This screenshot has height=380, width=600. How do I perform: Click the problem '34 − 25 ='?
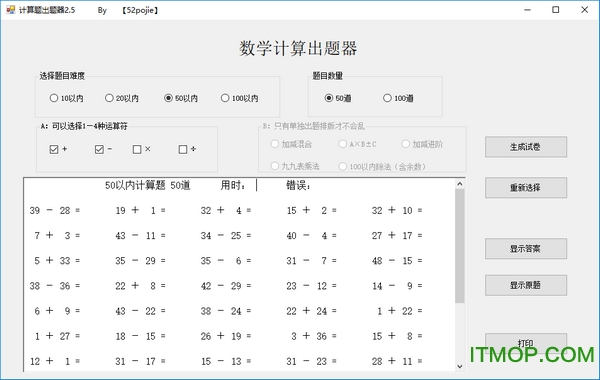tap(226, 235)
